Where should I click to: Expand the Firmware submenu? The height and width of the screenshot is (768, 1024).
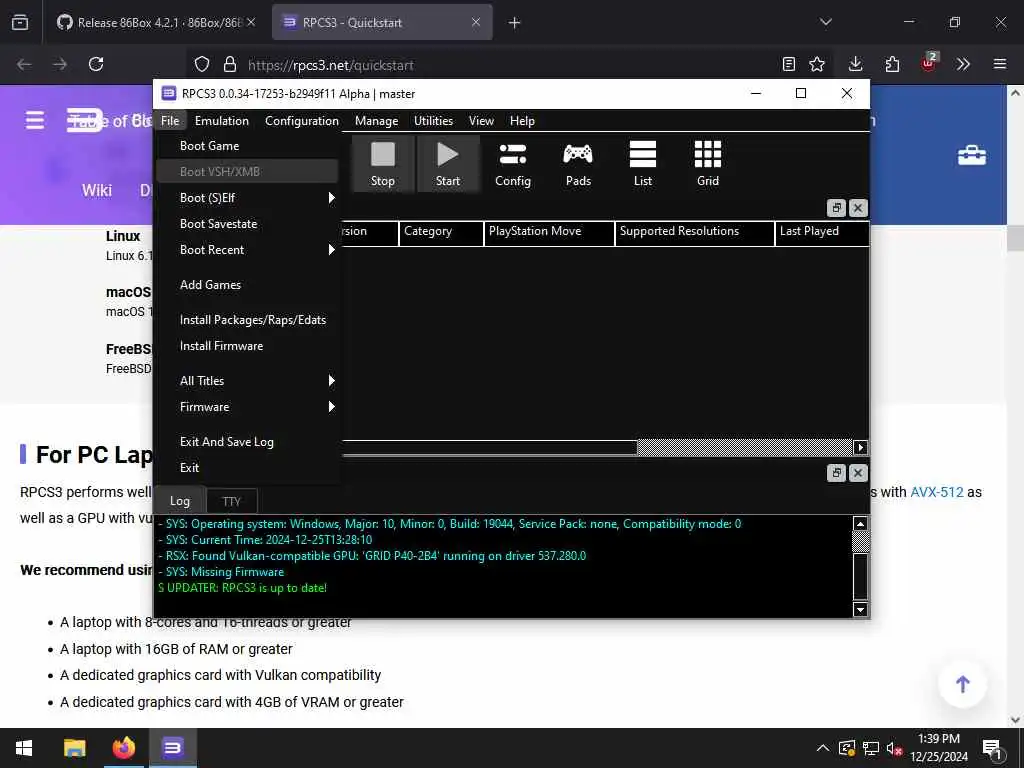tap(247, 407)
